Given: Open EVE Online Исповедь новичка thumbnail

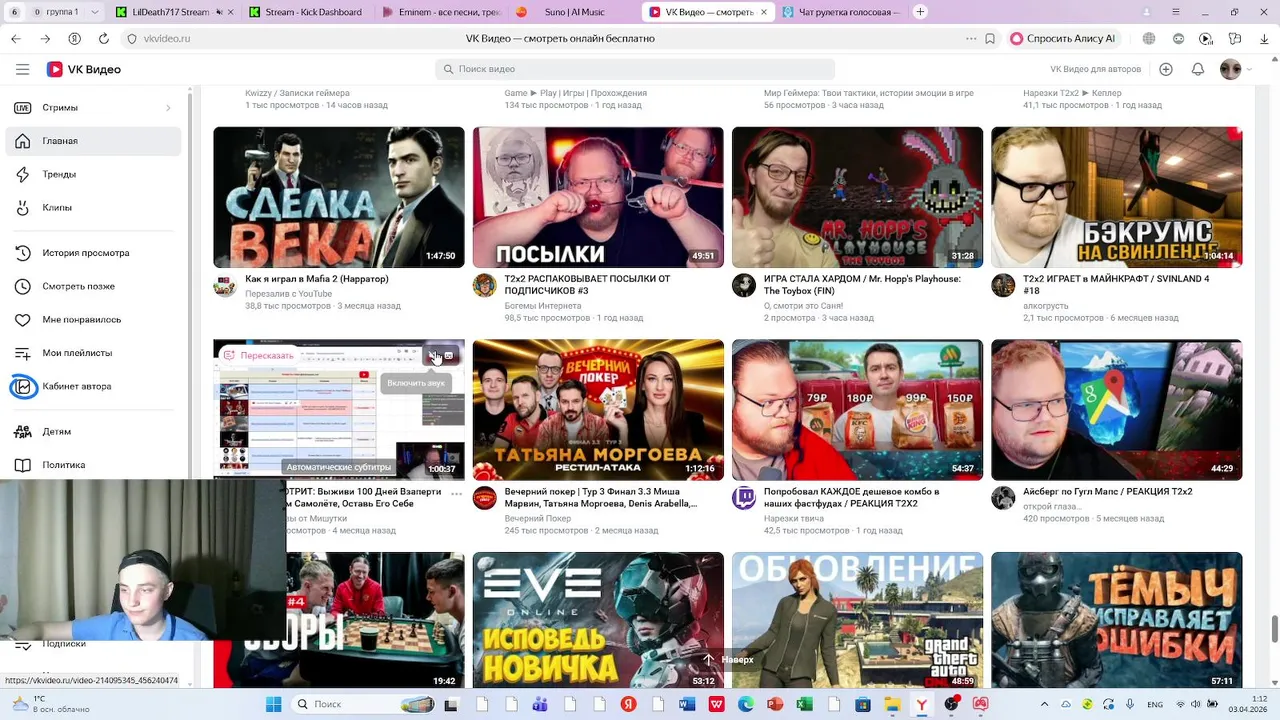Looking at the screenshot, I should [598, 620].
